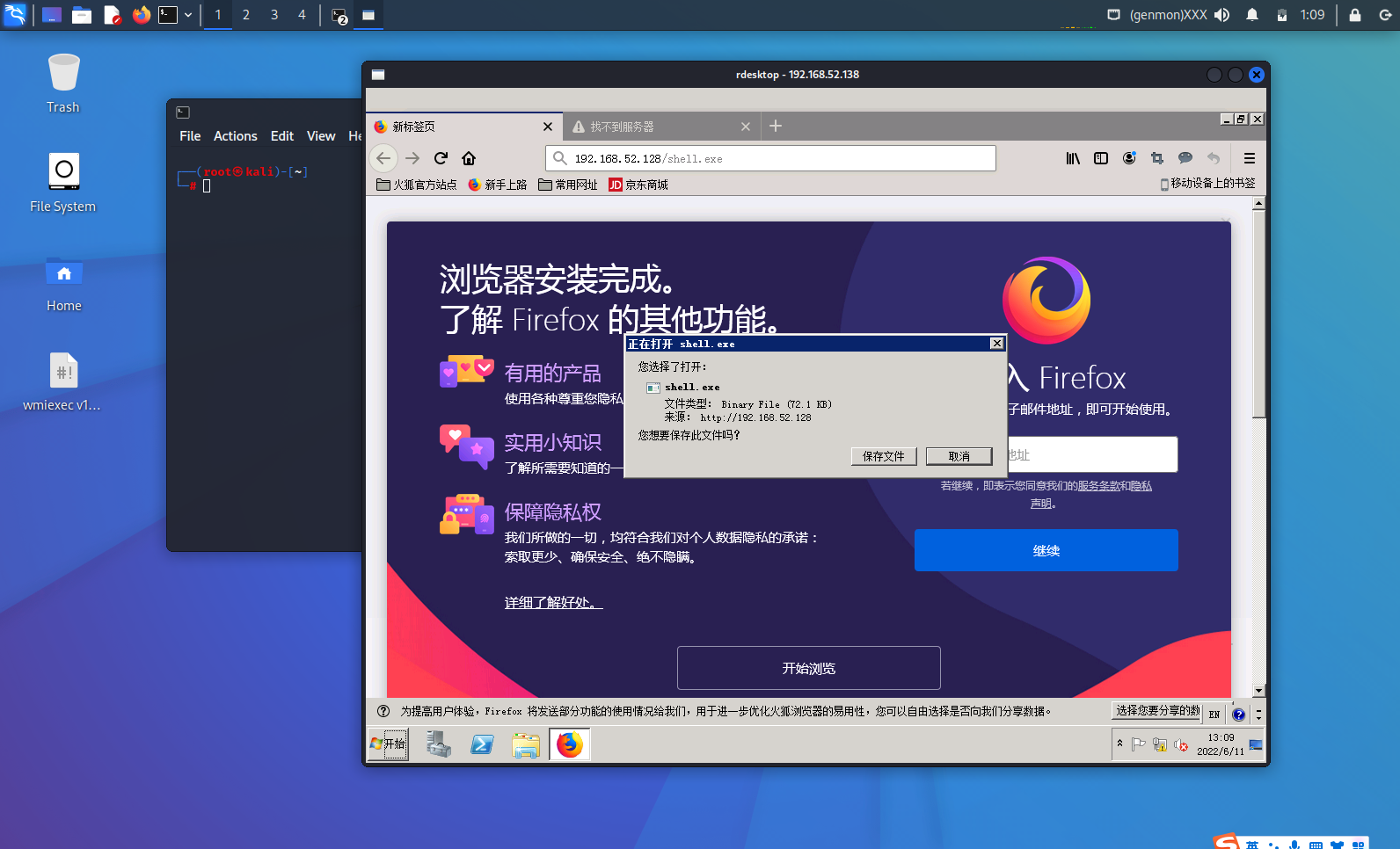This screenshot has height=849, width=1400.
Task: Toggle the Firefox sidebar icon
Action: click(x=1101, y=158)
